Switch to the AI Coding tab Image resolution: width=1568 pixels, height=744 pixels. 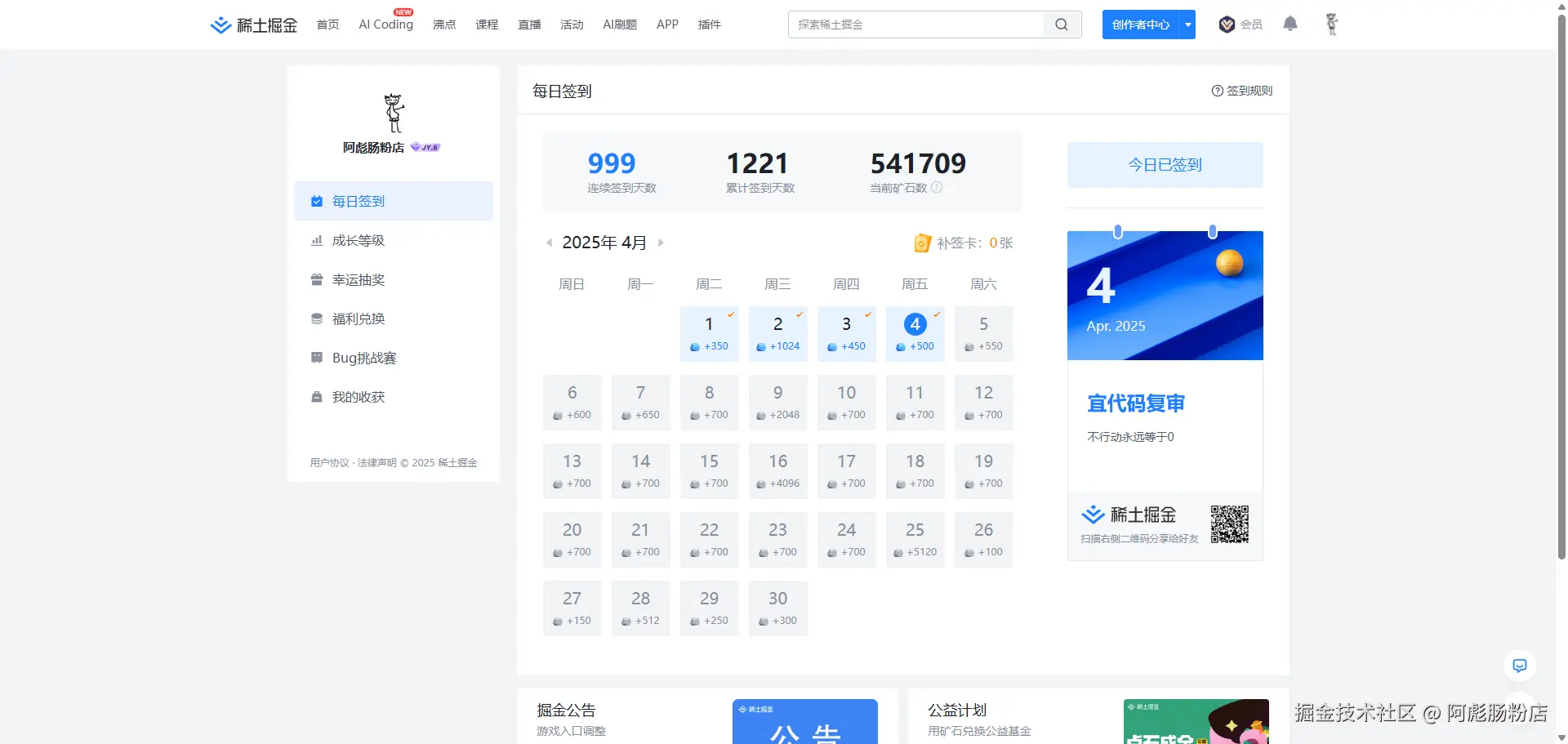385,25
